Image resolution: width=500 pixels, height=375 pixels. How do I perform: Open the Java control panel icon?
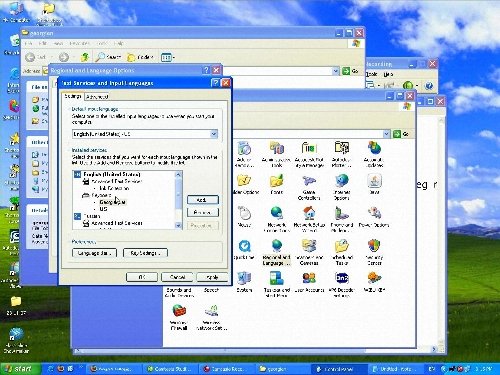pos(374,184)
